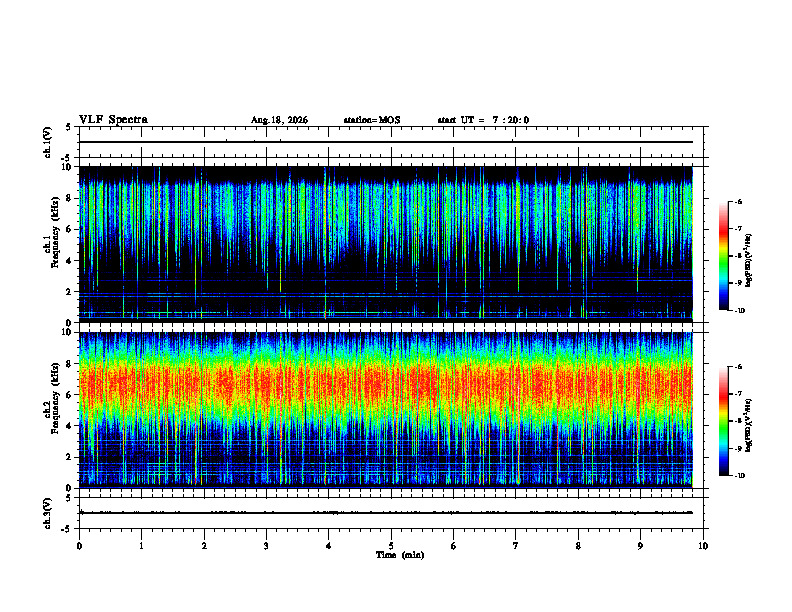
Task: Click the time-axis tick label "6"
Action: 454,546
